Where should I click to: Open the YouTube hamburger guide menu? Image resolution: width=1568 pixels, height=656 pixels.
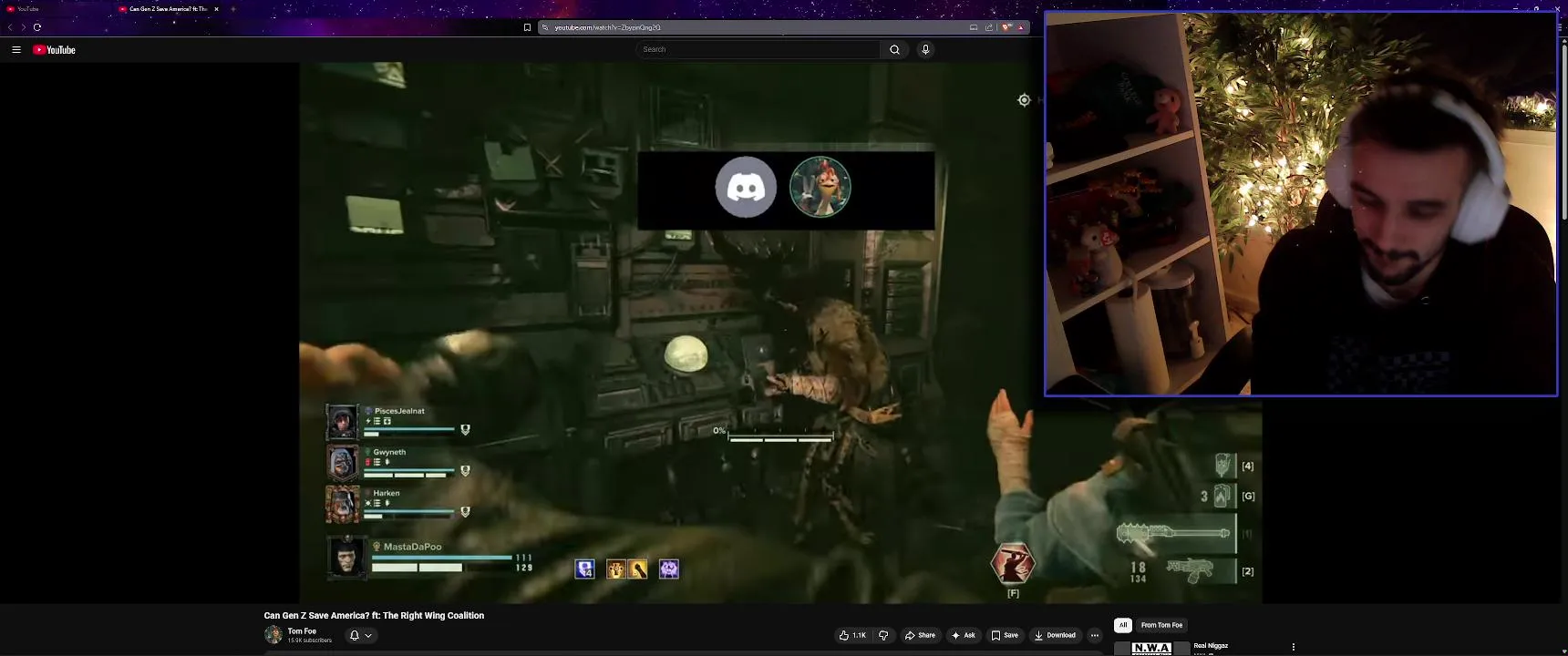16,50
